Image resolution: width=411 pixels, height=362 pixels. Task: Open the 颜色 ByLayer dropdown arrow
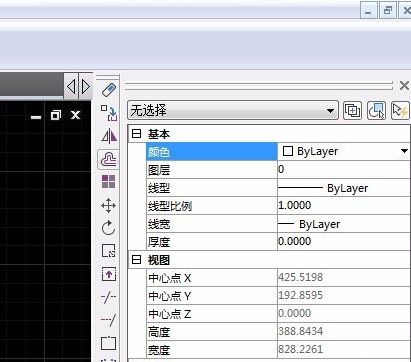pos(404,151)
